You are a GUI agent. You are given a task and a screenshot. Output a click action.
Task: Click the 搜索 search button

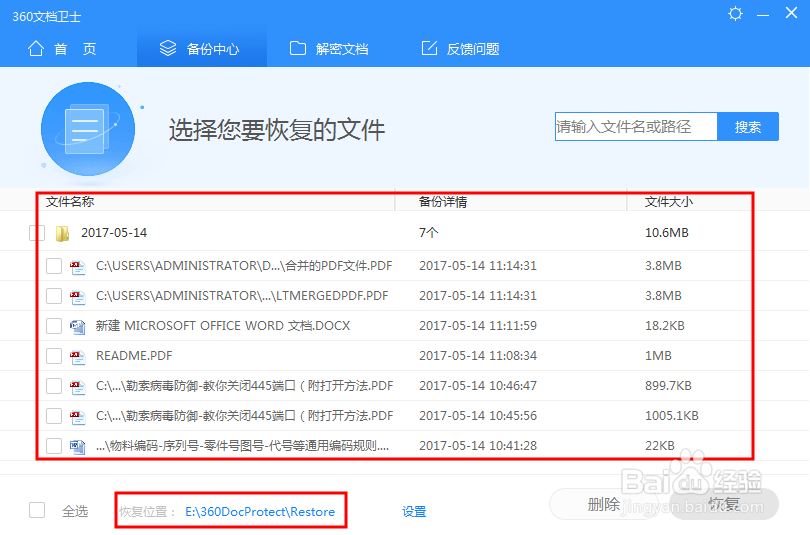coord(747,127)
